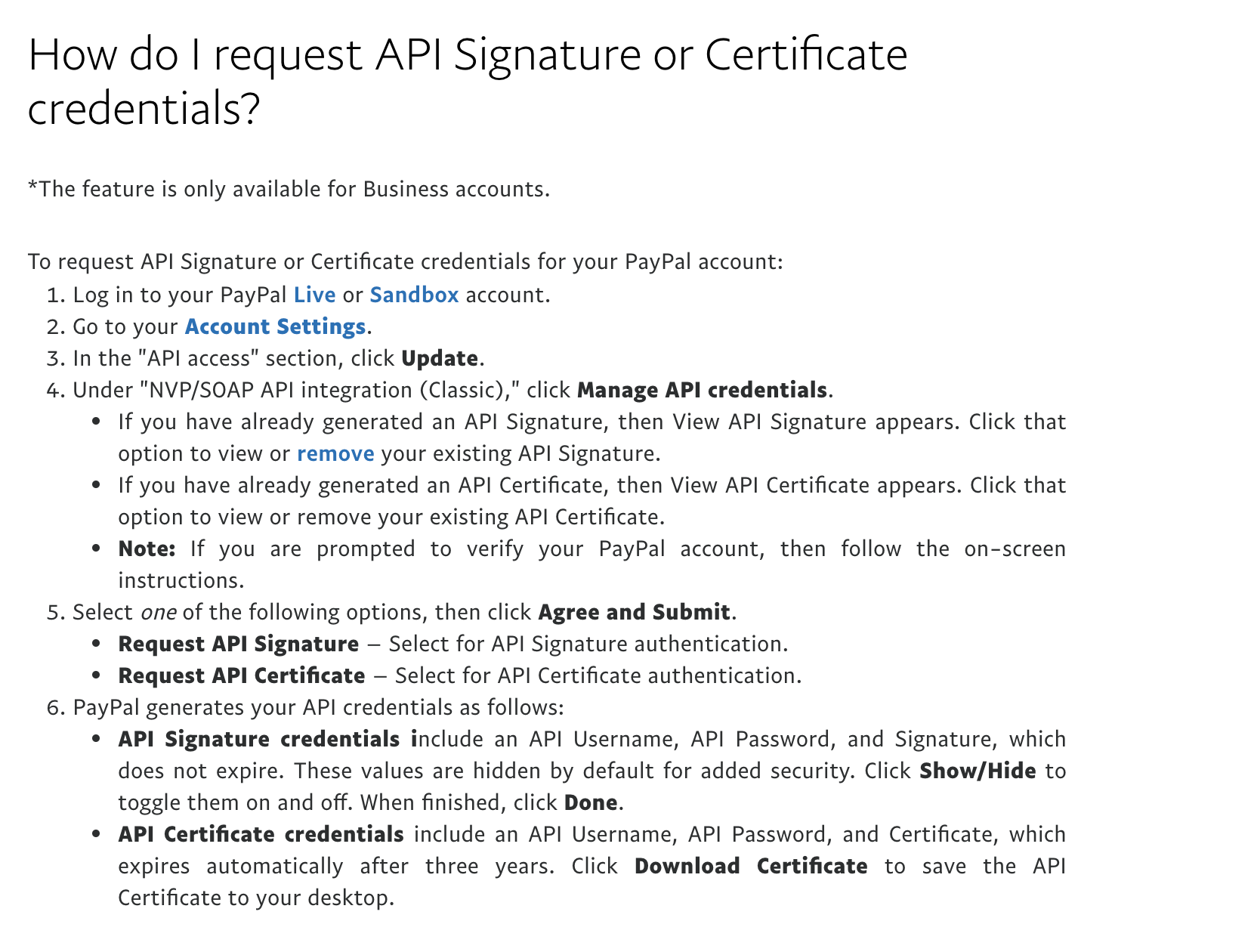Click the "PayPal generates your API credentials" step
The width and height of the screenshot is (1254, 952).
point(318,707)
